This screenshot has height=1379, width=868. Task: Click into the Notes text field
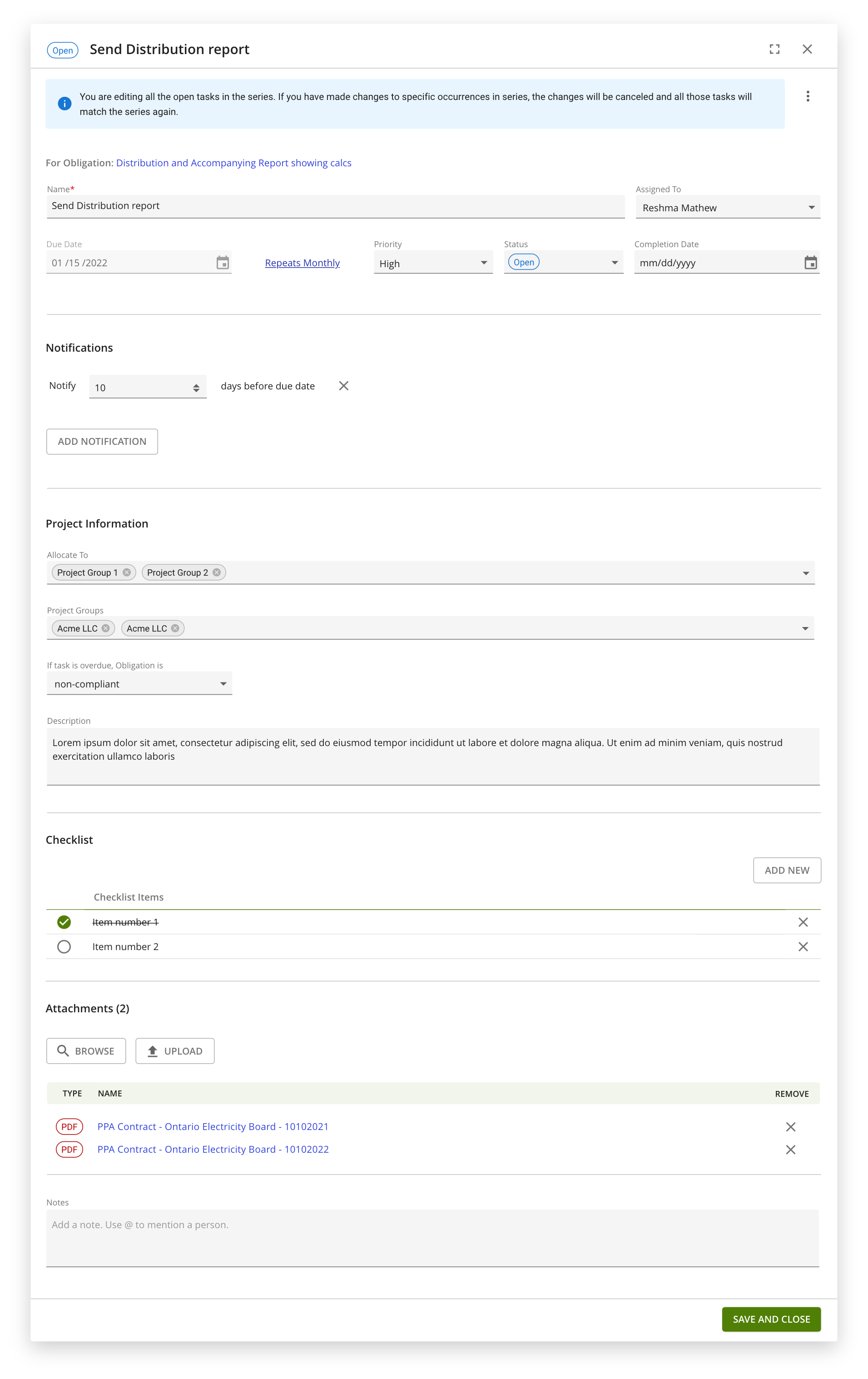pyautogui.click(x=432, y=1238)
